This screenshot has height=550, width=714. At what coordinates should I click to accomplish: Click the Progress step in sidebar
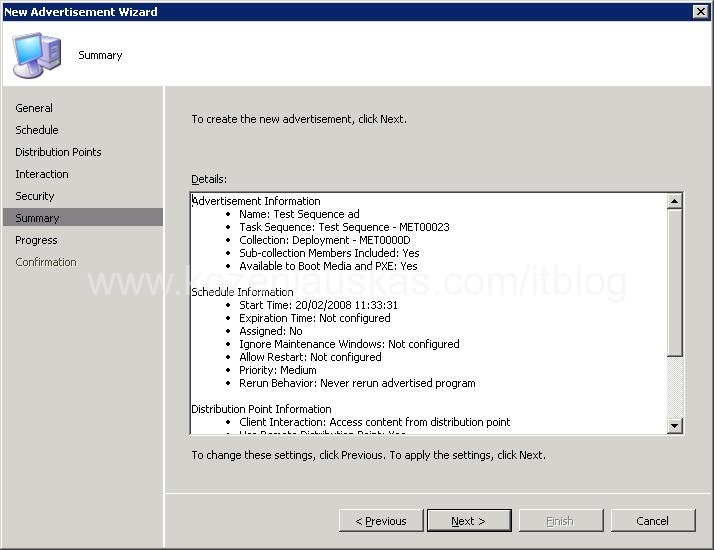pyautogui.click(x=37, y=240)
